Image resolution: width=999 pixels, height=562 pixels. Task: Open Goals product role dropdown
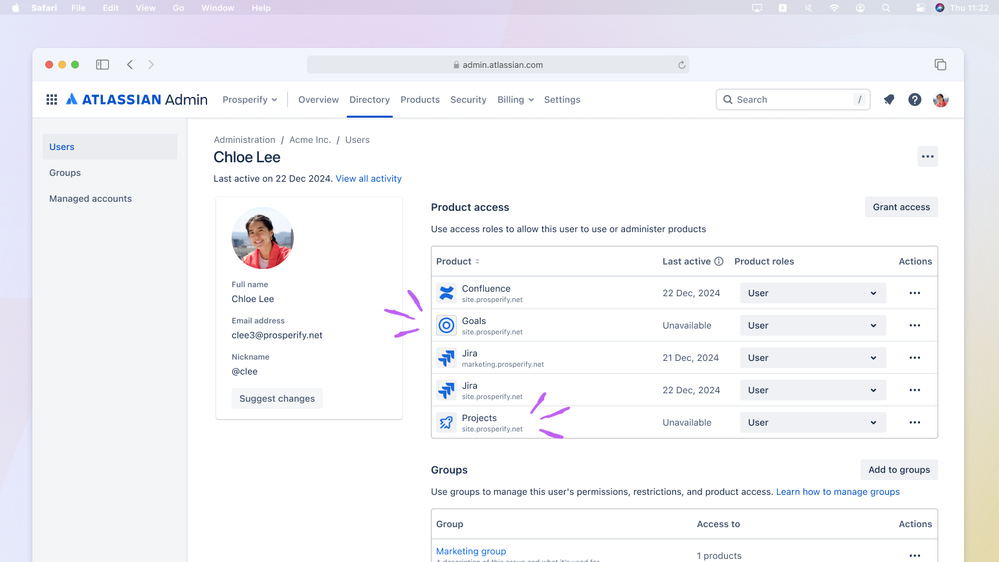coord(812,326)
